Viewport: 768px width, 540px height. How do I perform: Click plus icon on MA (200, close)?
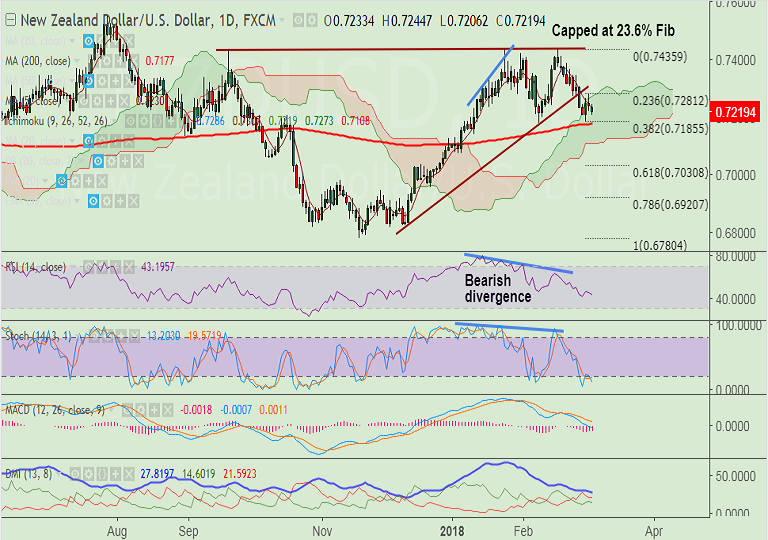[x=120, y=61]
